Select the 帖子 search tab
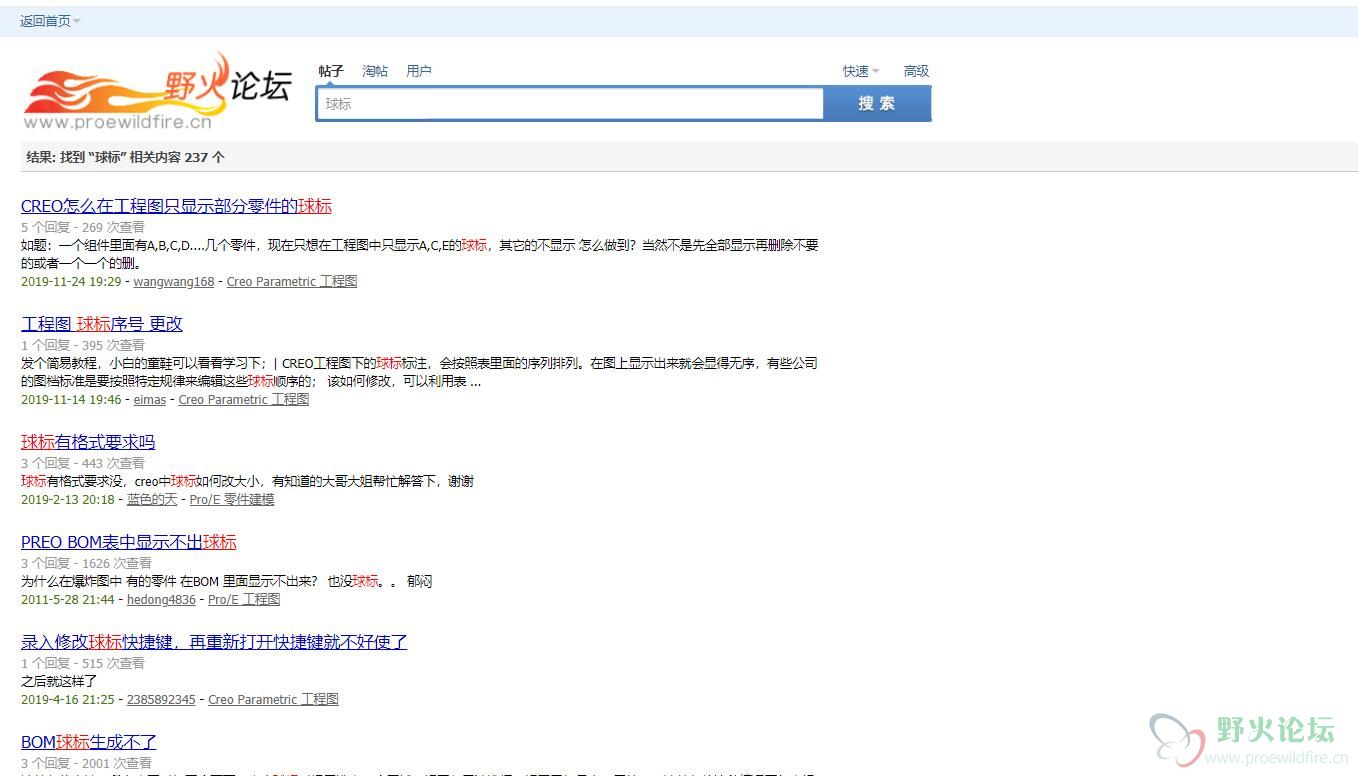1358x776 pixels. pos(331,71)
